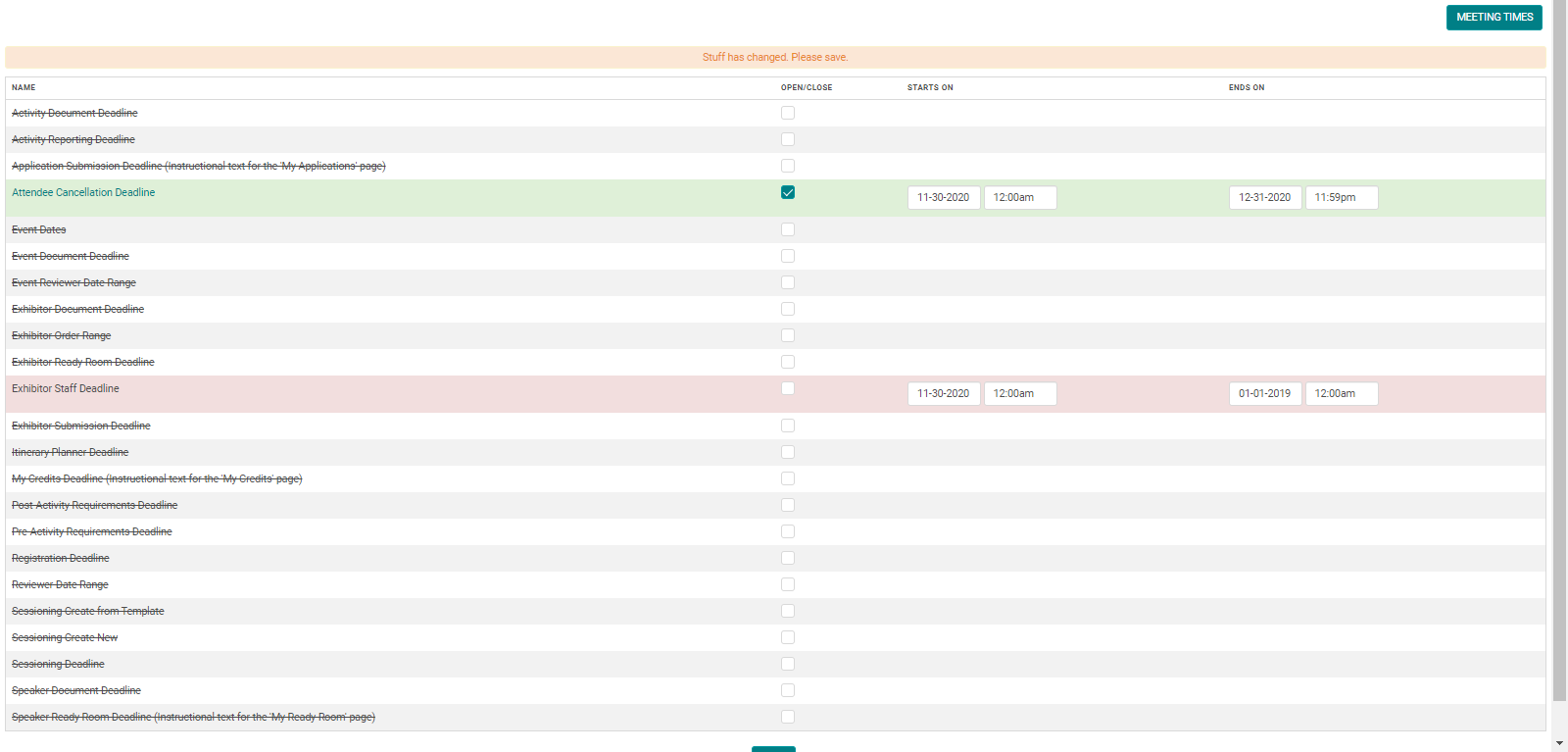The image size is (1568, 752).
Task: Toggle the Speaker Ready Room Deadline checkbox
Action: (788, 717)
